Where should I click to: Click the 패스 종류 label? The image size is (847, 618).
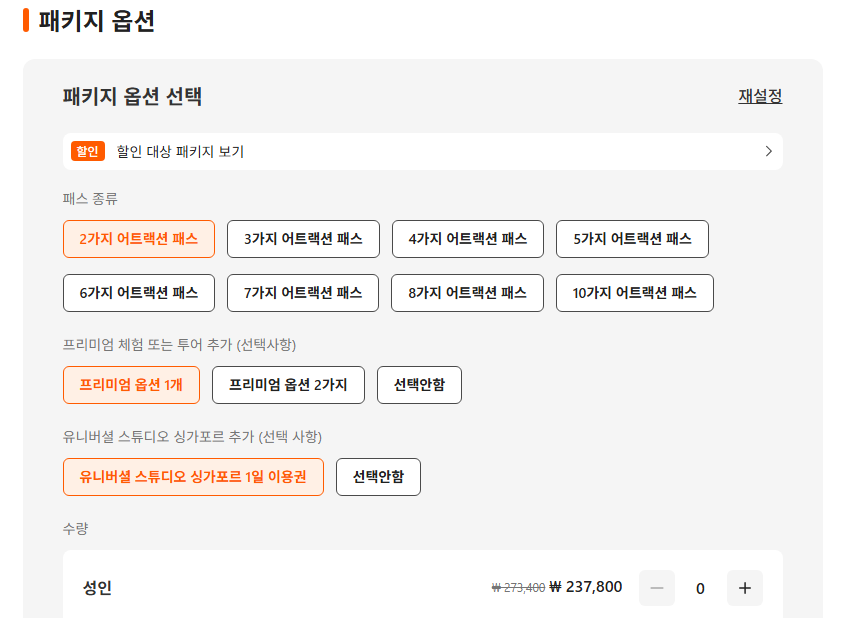tap(90, 199)
